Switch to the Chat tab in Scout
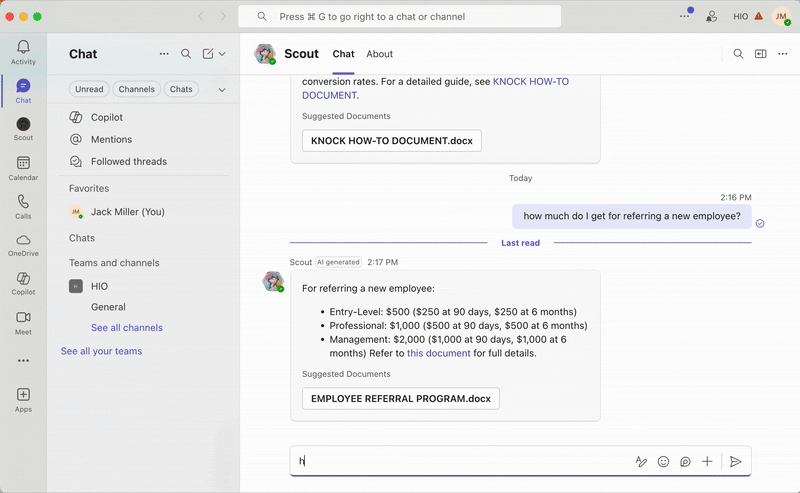This screenshot has height=493, width=800. point(343,54)
